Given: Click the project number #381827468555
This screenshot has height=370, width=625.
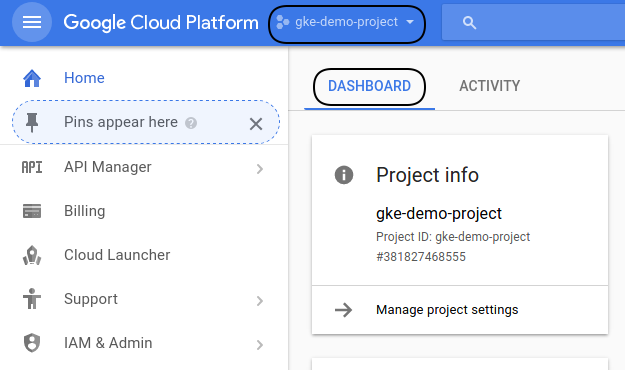Looking at the screenshot, I should tap(421, 256).
